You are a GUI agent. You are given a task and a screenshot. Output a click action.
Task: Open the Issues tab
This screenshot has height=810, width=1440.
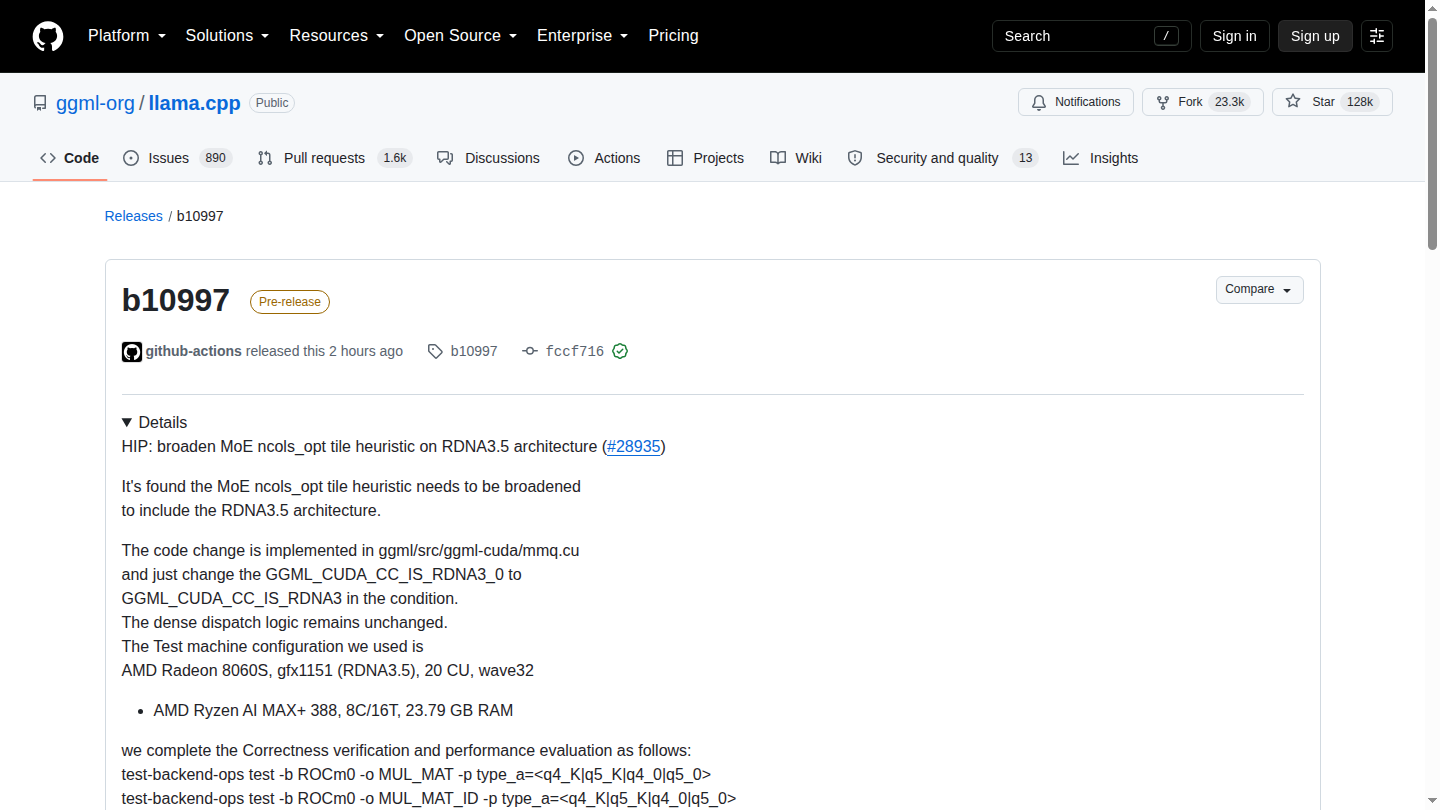click(177, 158)
